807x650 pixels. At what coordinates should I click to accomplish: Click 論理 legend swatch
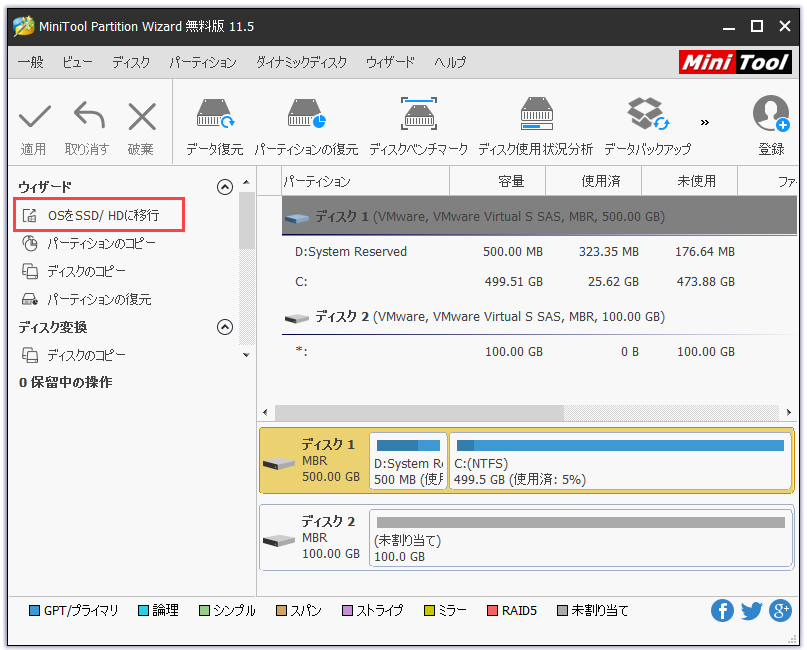144,611
